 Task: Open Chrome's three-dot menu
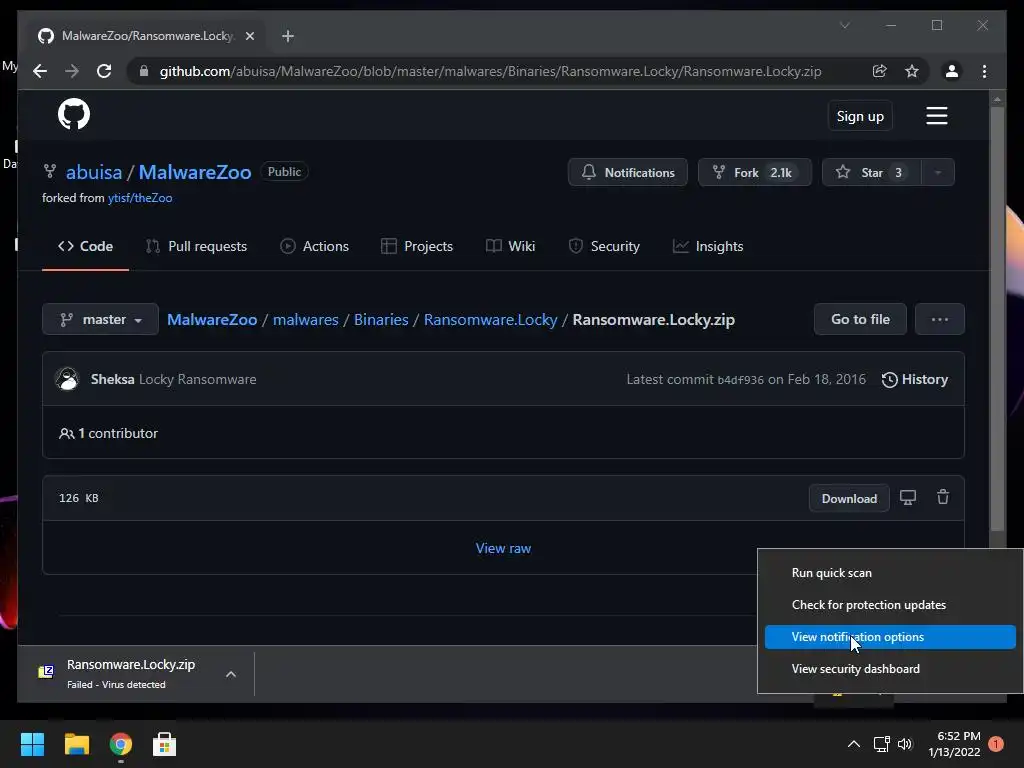(984, 71)
